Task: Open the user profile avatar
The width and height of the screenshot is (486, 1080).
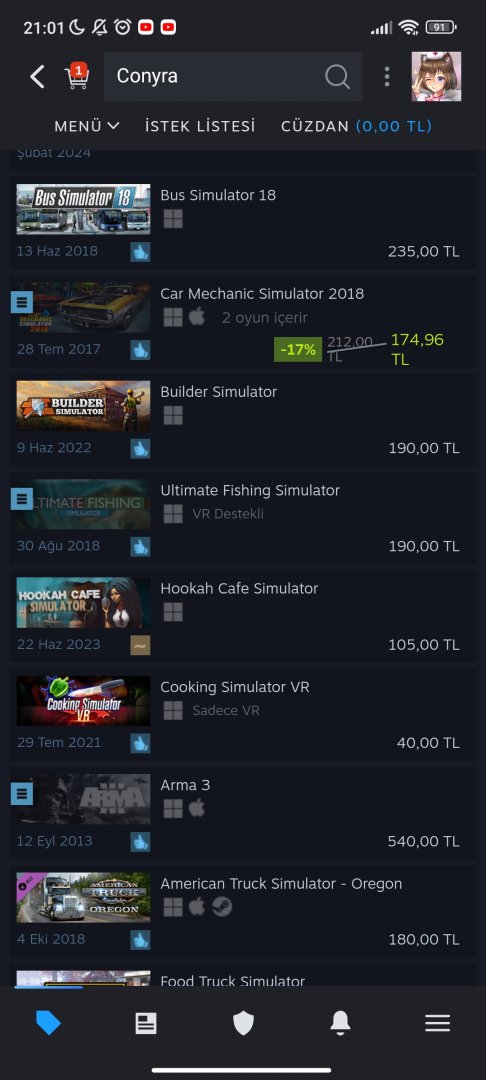Action: (436, 76)
